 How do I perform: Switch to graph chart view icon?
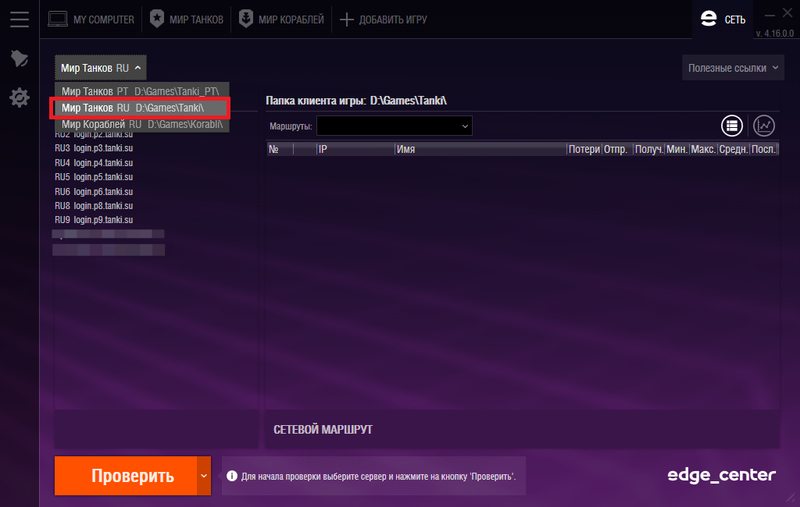coord(764,125)
